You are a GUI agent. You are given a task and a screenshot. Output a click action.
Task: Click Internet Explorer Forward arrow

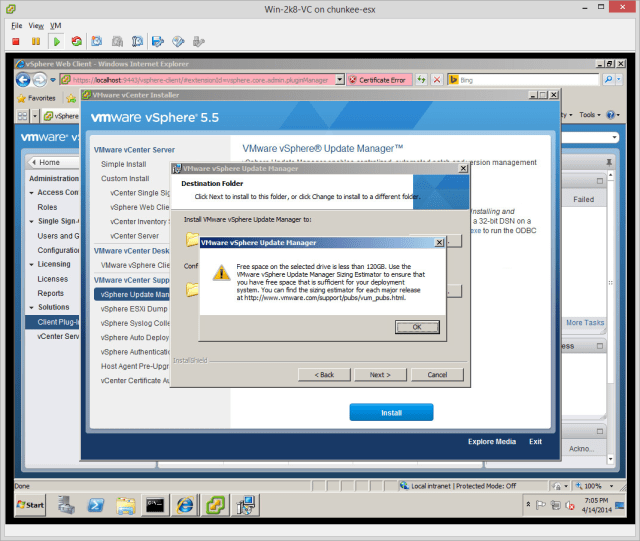[40, 80]
